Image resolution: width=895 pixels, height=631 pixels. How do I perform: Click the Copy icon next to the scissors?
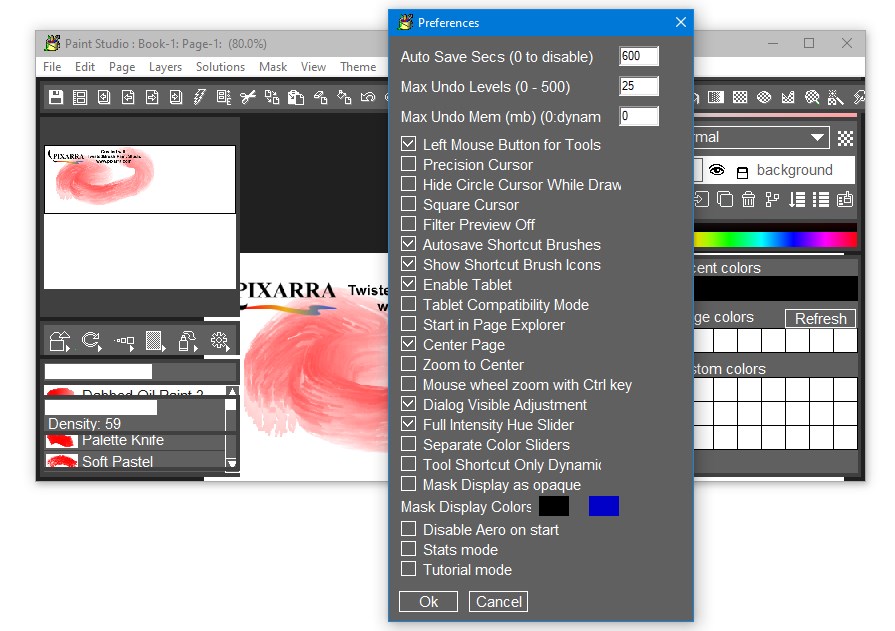272,97
